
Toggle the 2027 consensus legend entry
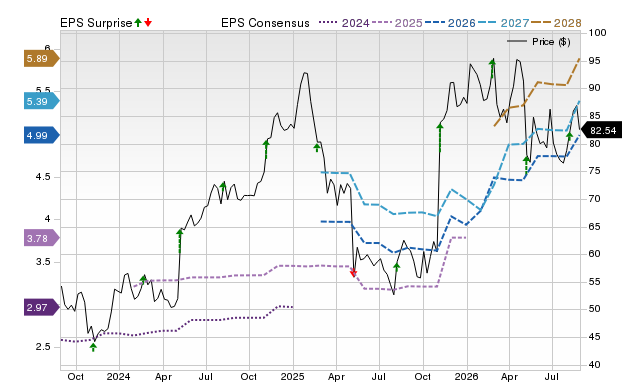(503, 23)
